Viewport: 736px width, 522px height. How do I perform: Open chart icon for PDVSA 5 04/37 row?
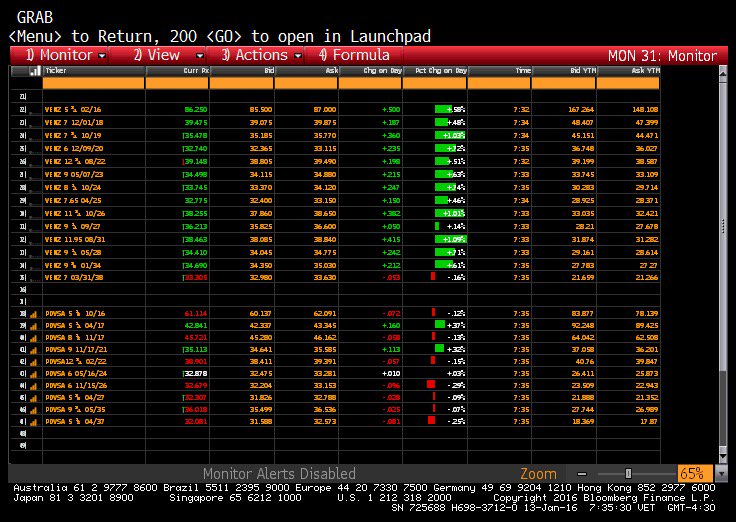coord(33,422)
